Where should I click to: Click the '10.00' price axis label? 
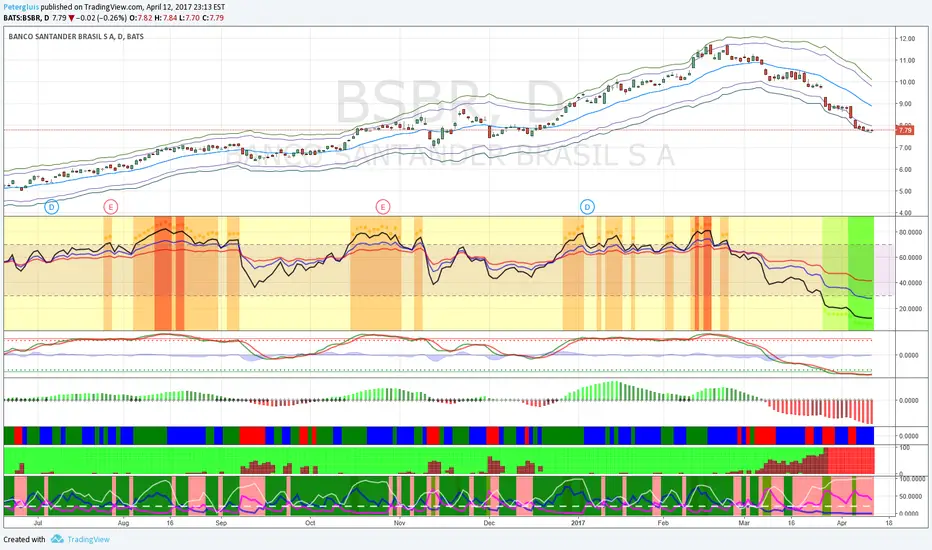907,82
